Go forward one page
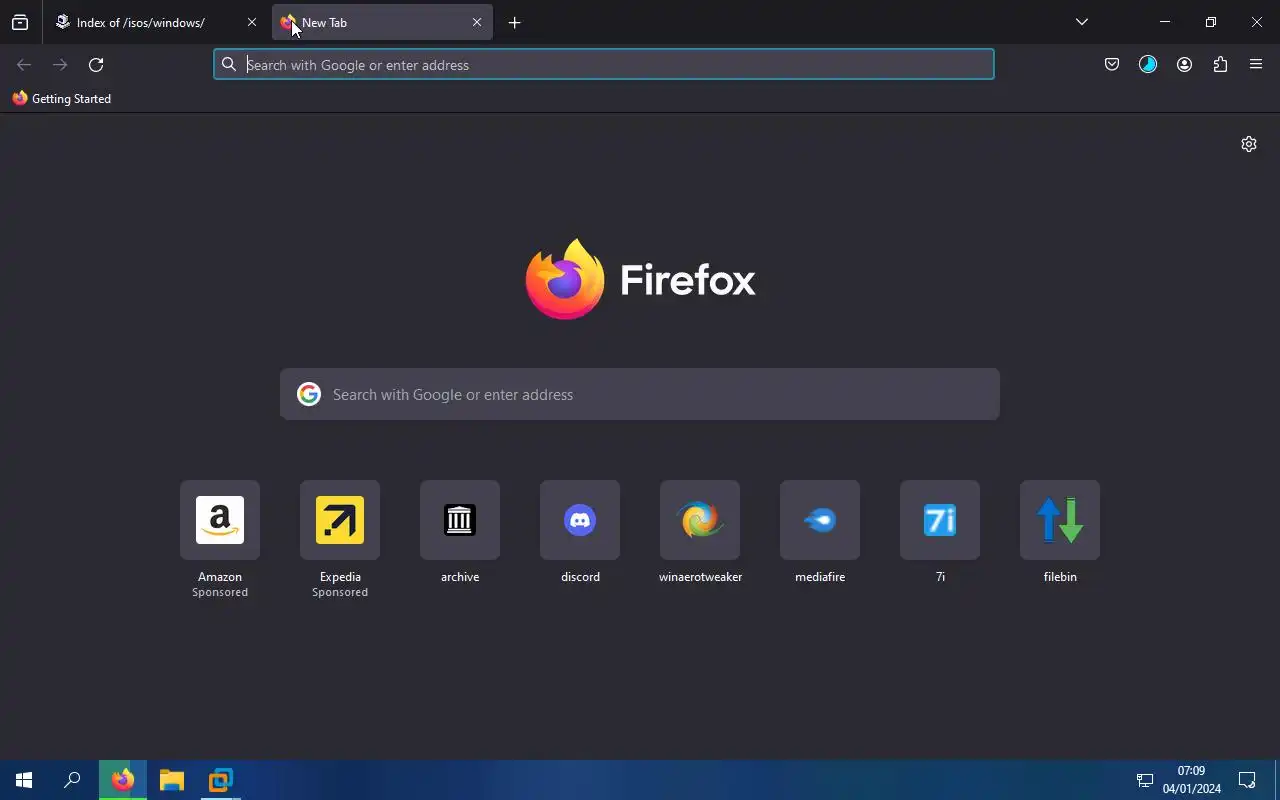Viewport: 1280px width, 800px height. tap(60, 65)
